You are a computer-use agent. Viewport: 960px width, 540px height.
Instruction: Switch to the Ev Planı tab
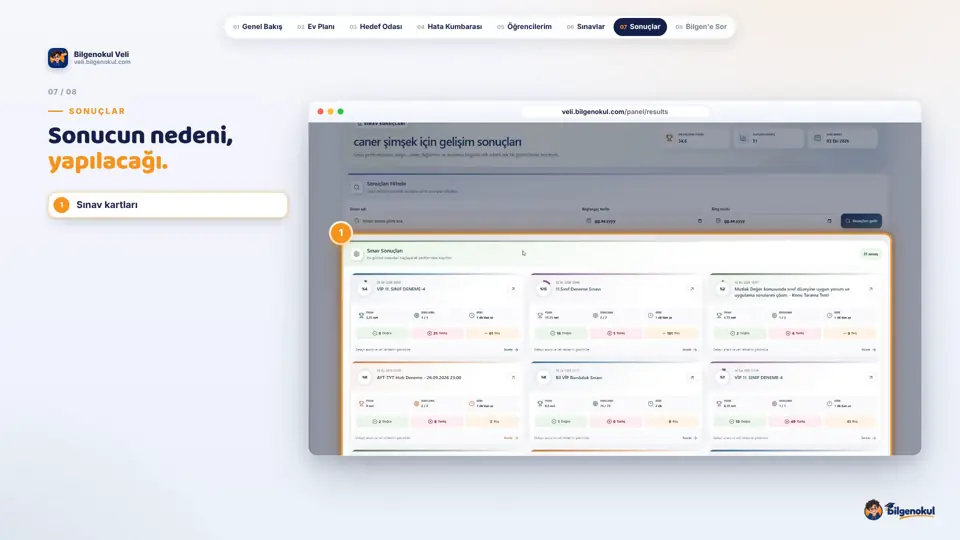coord(316,27)
